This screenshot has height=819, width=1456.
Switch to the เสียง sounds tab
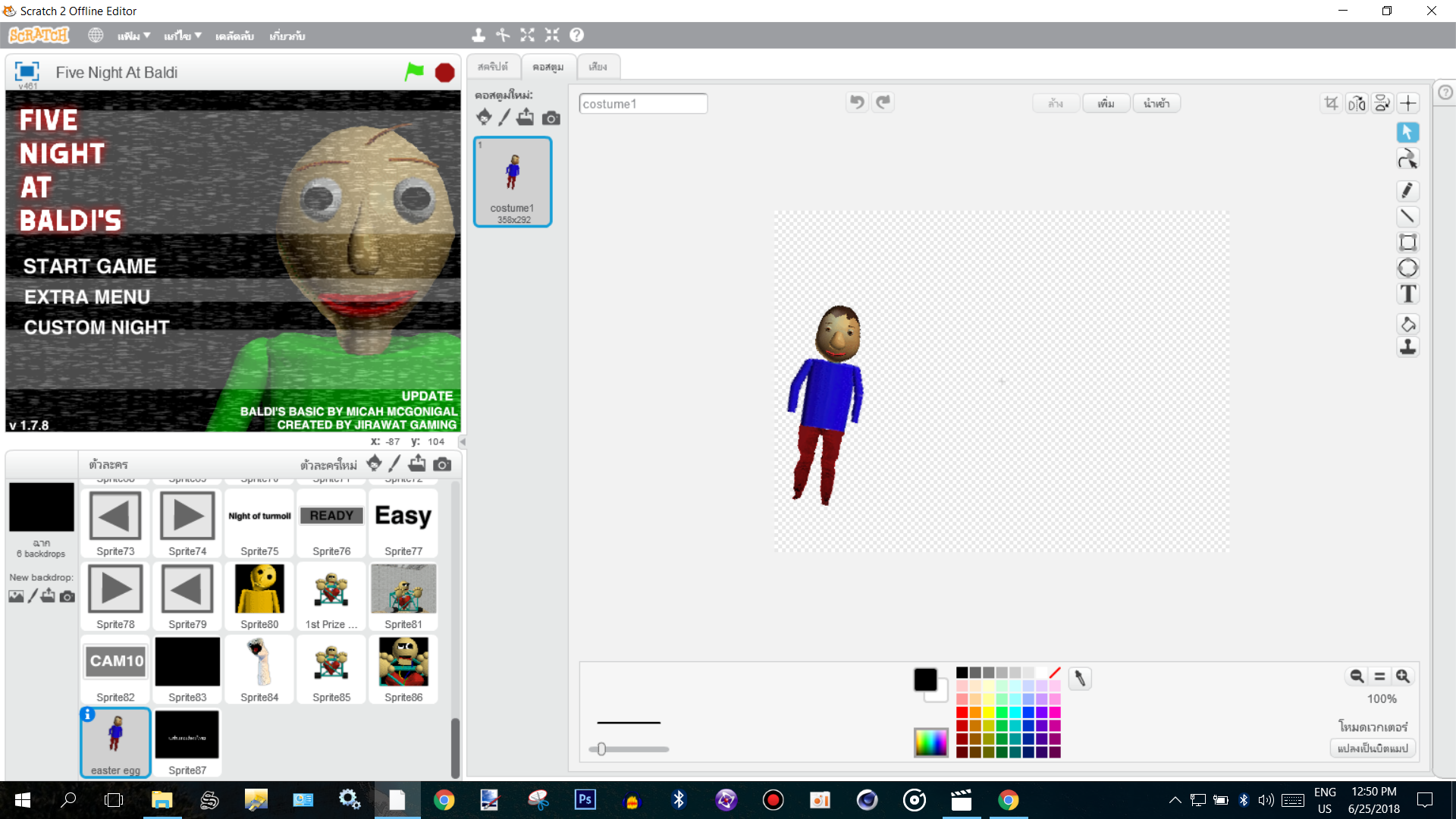598,66
